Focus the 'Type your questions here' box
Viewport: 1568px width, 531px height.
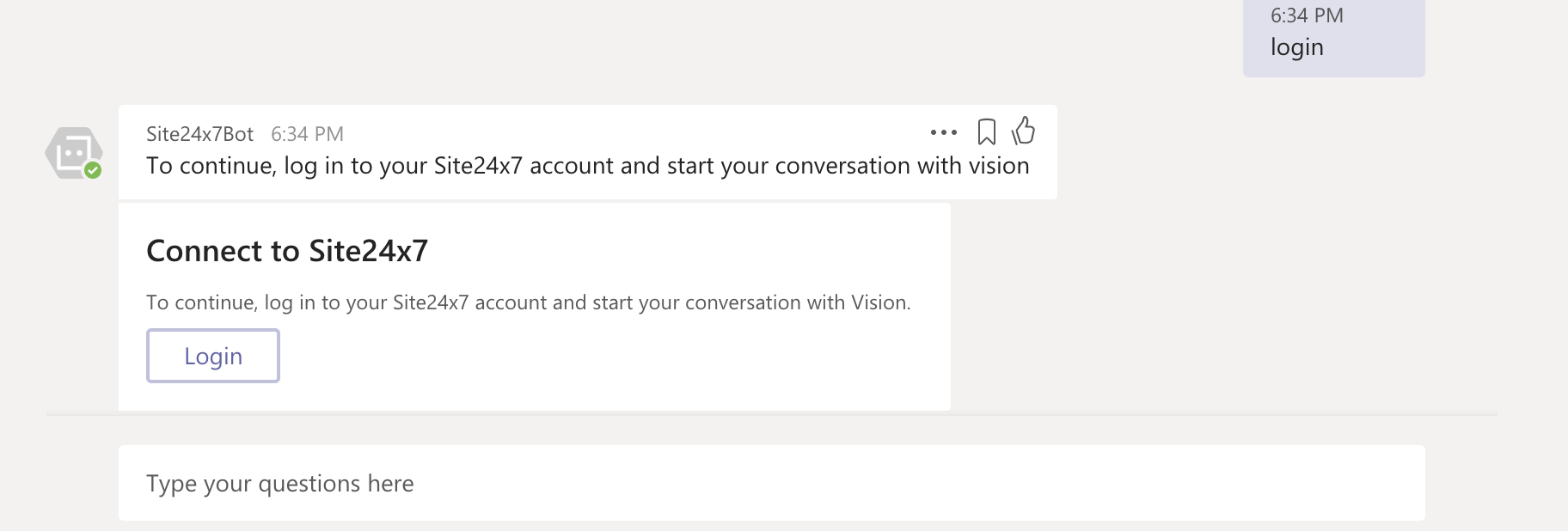770,483
